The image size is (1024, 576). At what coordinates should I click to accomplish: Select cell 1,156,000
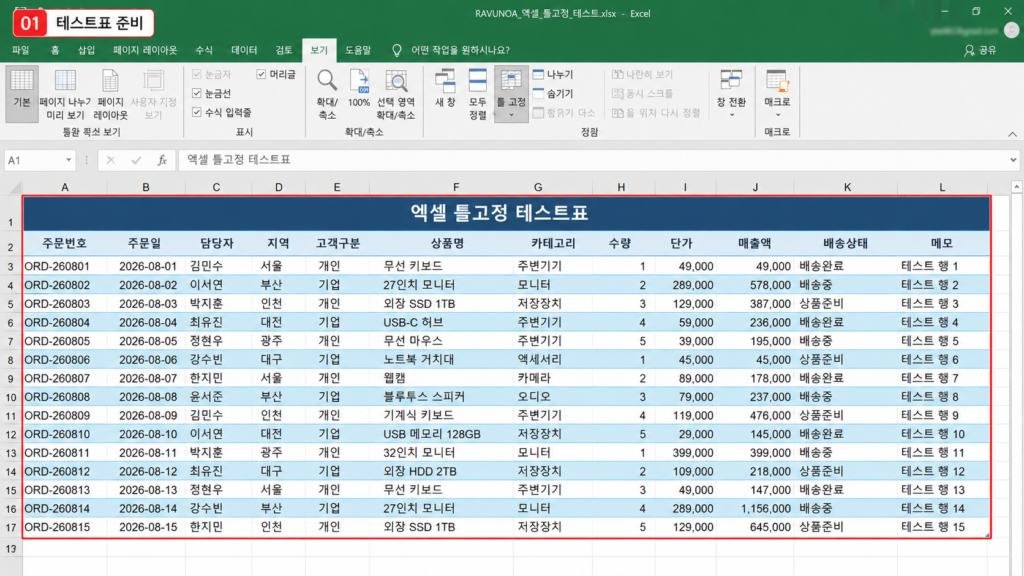click(755, 509)
